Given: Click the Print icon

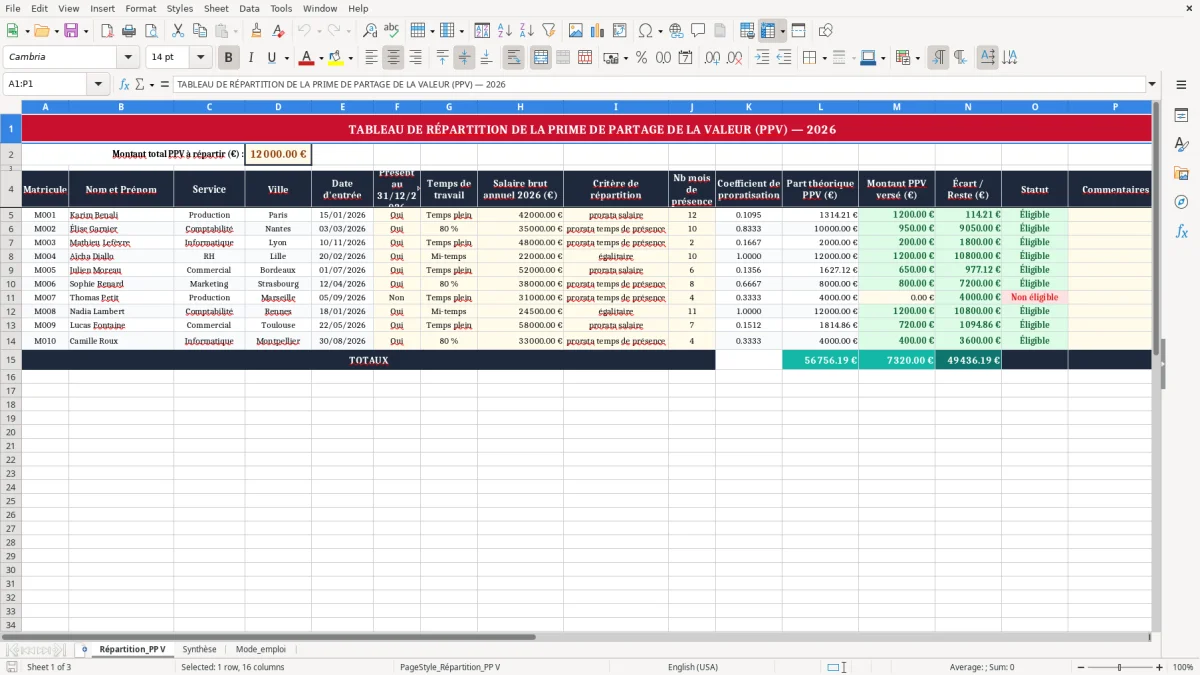Looking at the screenshot, I should 129,31.
